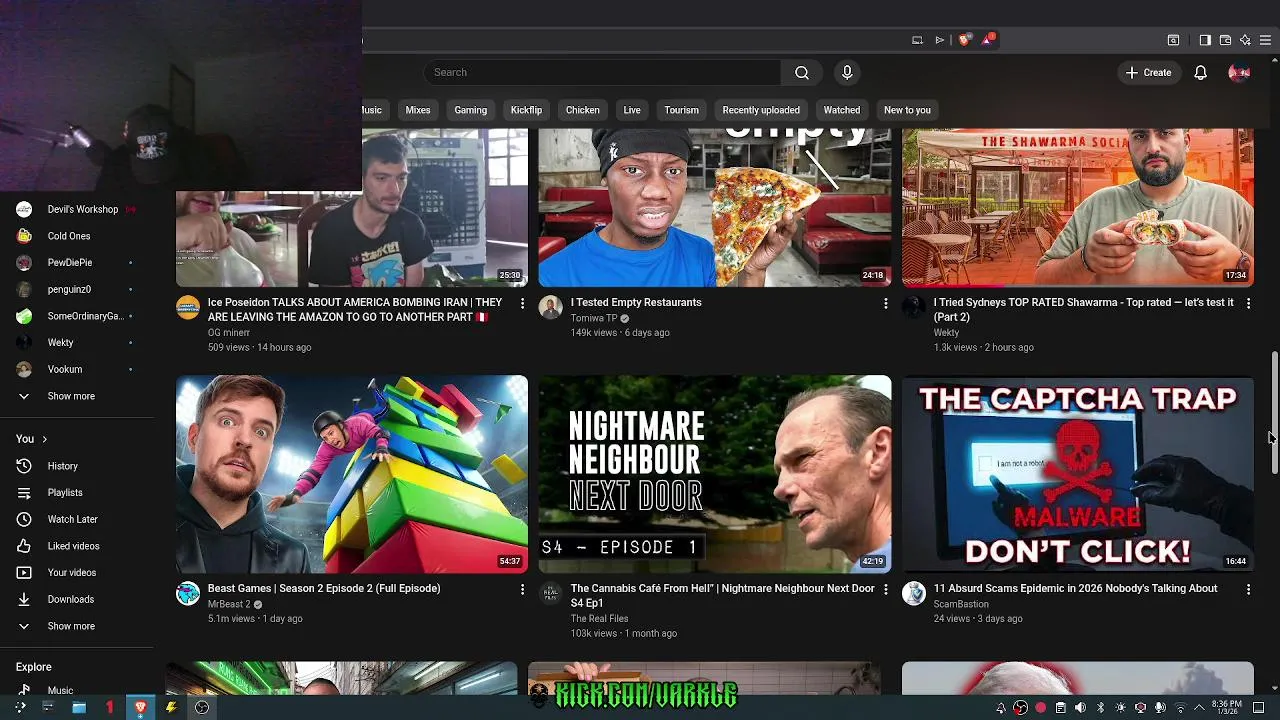Open the Brave Wallet icon
Viewport: 1280px width, 720px height.
(x=1225, y=40)
